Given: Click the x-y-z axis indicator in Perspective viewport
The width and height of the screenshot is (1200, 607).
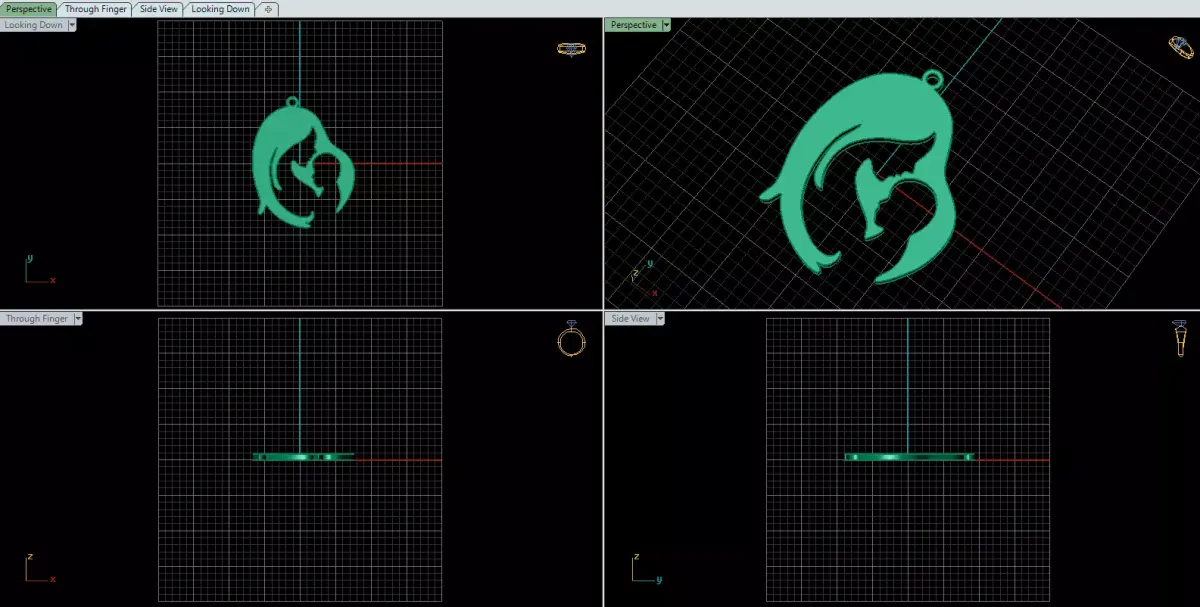Looking at the screenshot, I should pos(644,277).
